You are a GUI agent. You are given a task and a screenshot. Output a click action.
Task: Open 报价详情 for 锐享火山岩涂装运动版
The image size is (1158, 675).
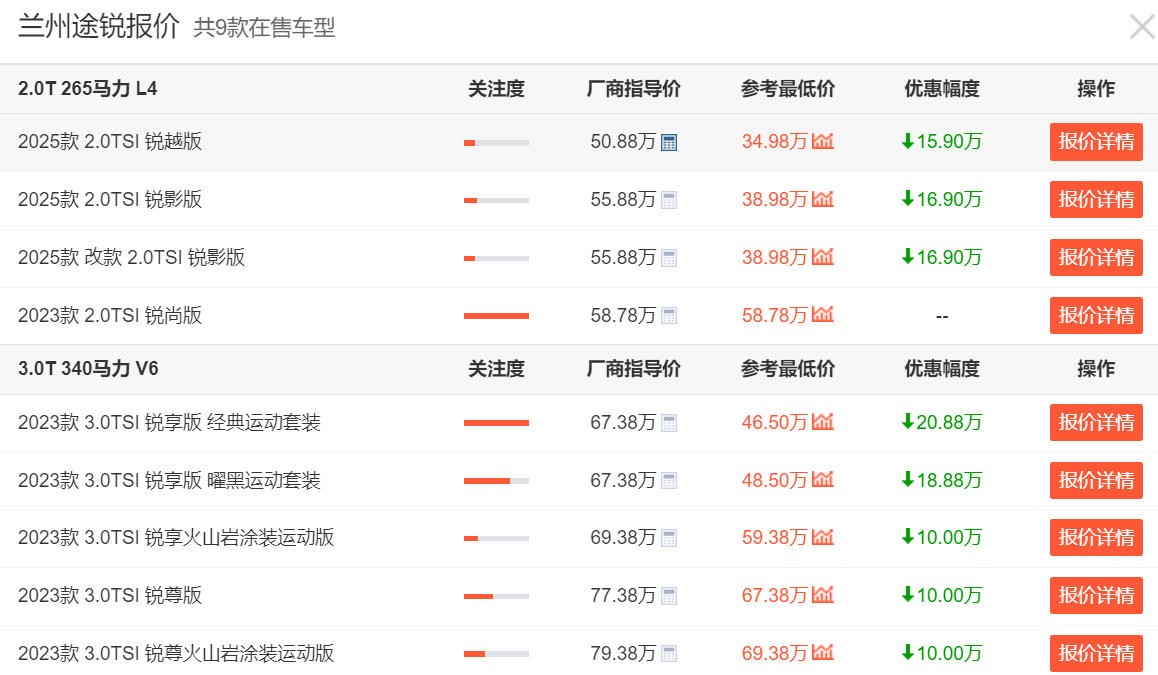click(1096, 538)
